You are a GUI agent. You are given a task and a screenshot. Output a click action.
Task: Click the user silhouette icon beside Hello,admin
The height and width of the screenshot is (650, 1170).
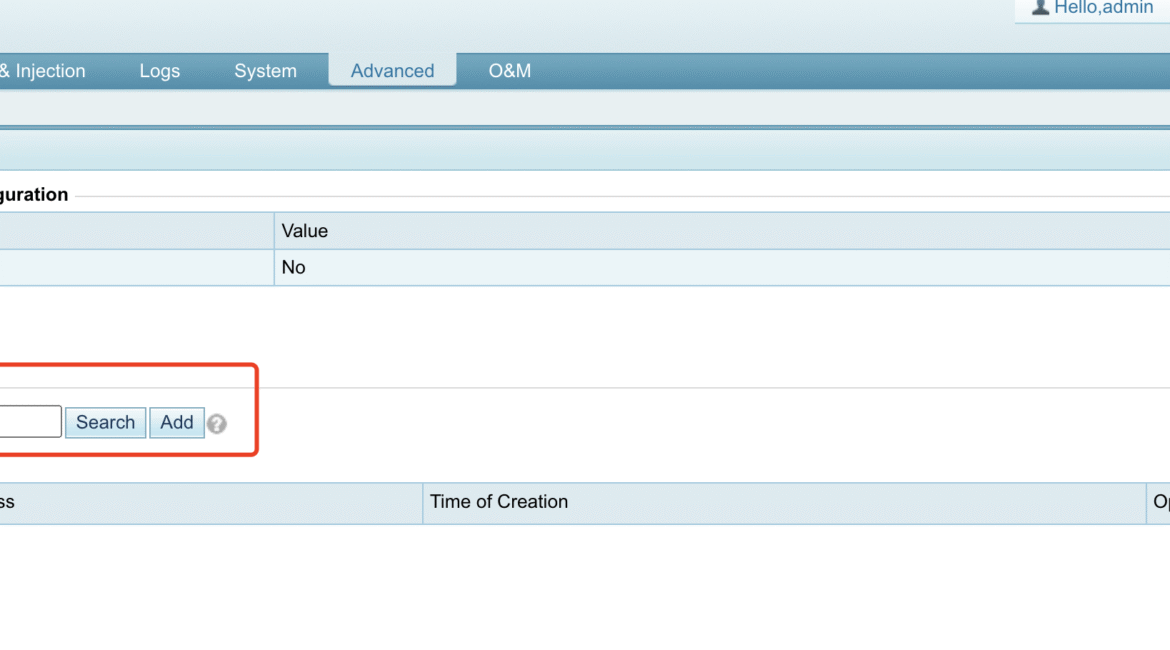pos(1040,7)
